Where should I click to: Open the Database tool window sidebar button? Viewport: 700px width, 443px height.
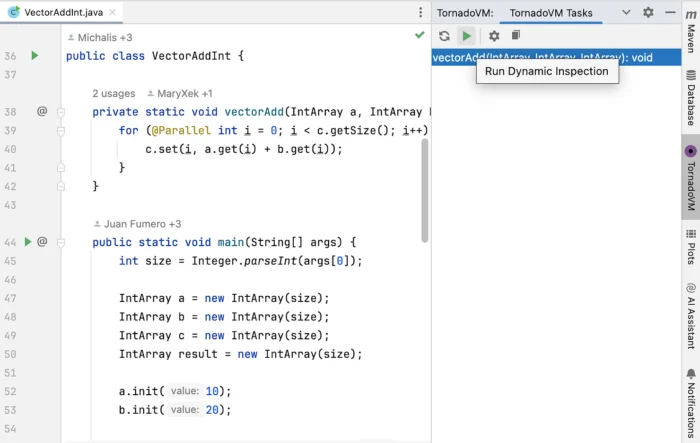click(x=691, y=97)
